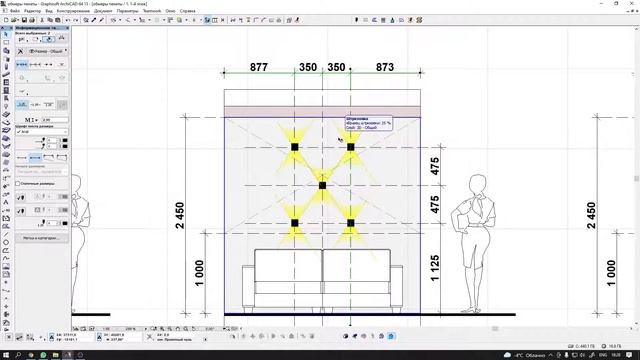Open the zoom percentage dropdown arrow below the drawing
This screenshot has width=640, height=360.
(146, 329)
